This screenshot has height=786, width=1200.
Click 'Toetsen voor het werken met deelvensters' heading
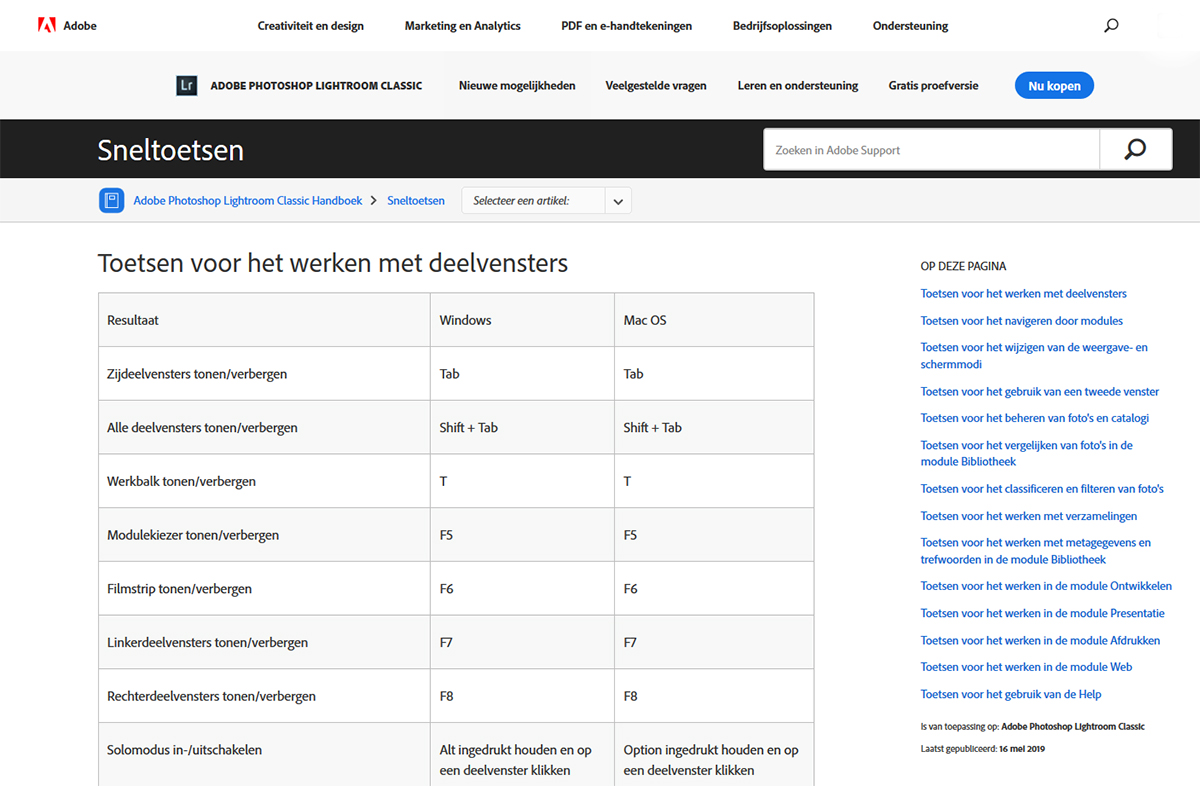tap(333, 263)
